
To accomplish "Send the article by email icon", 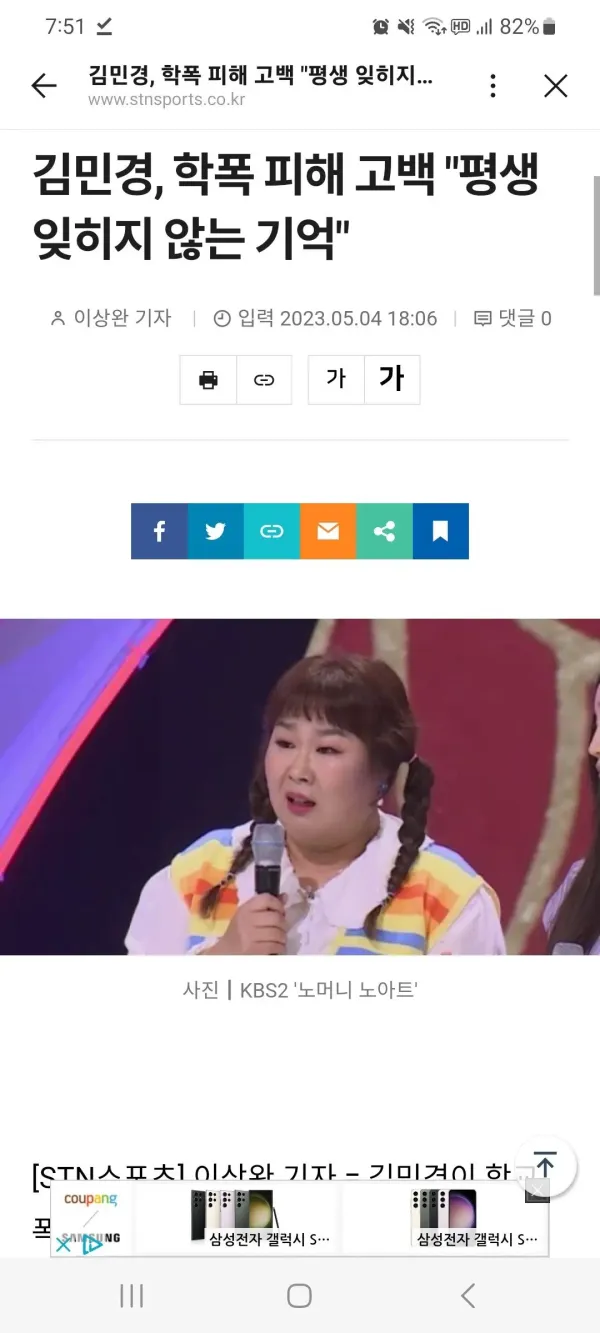I will pyautogui.click(x=328, y=531).
